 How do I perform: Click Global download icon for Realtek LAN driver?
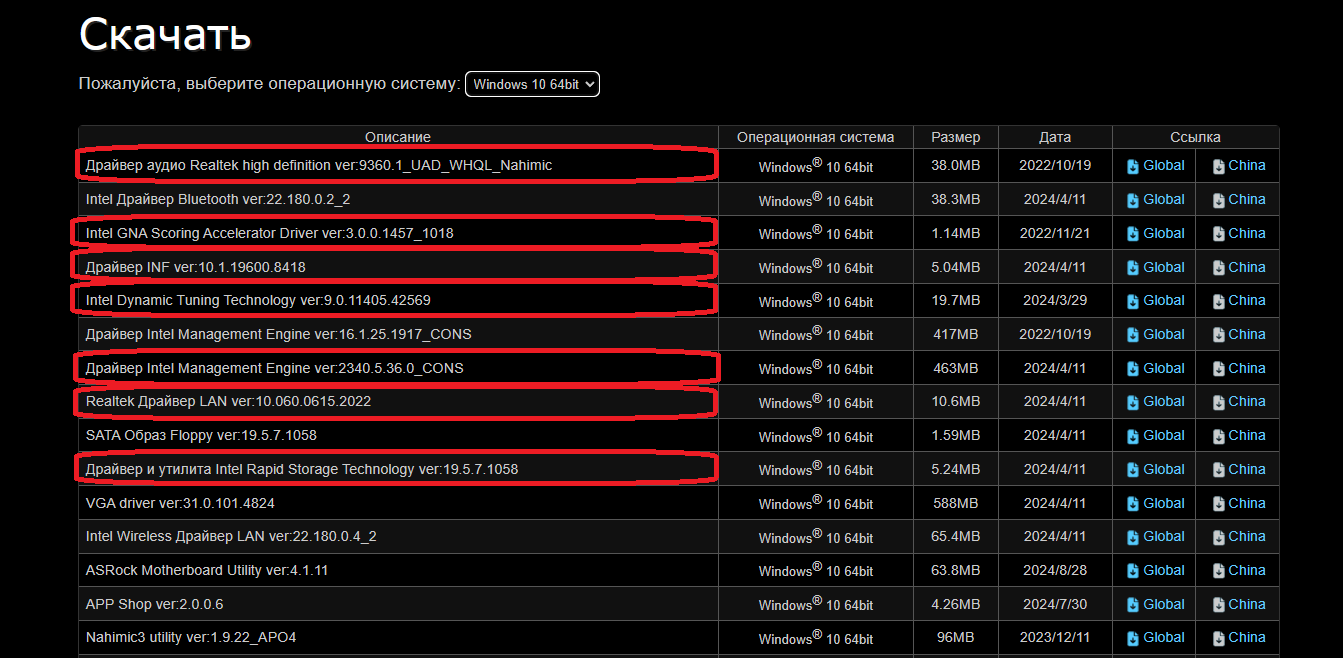[1133, 402]
